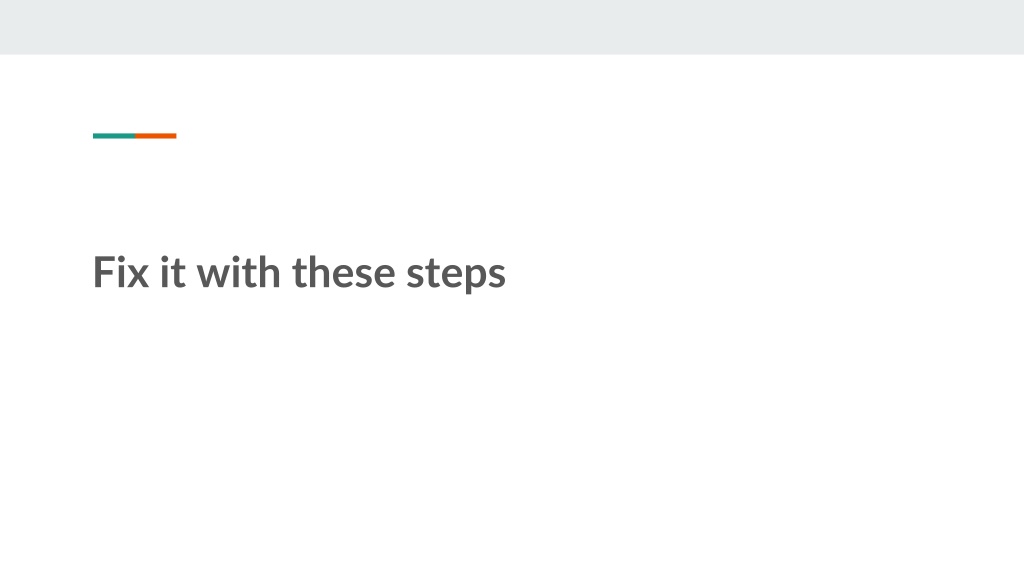The image size is (1024, 576).
Task: Select the two-tone accent line above title
Action: (135, 136)
